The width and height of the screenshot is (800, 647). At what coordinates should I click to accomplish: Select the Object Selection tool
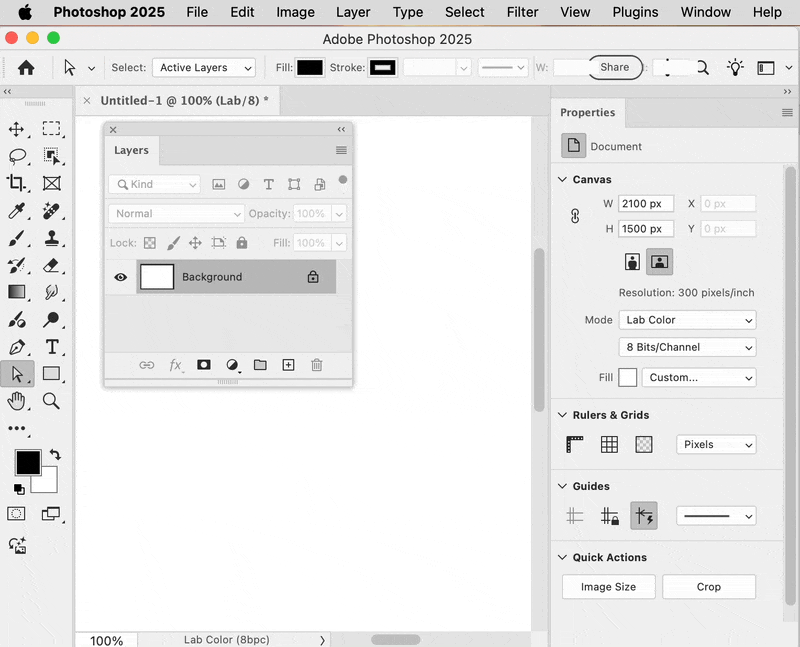pos(51,156)
